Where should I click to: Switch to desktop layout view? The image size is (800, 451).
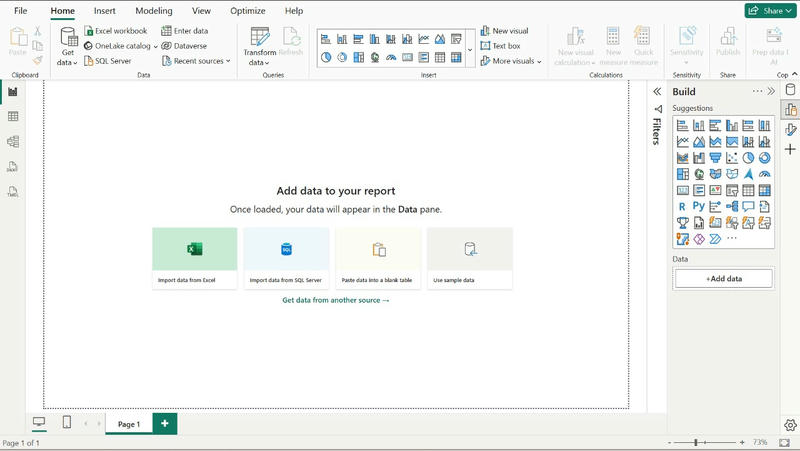[x=39, y=422]
